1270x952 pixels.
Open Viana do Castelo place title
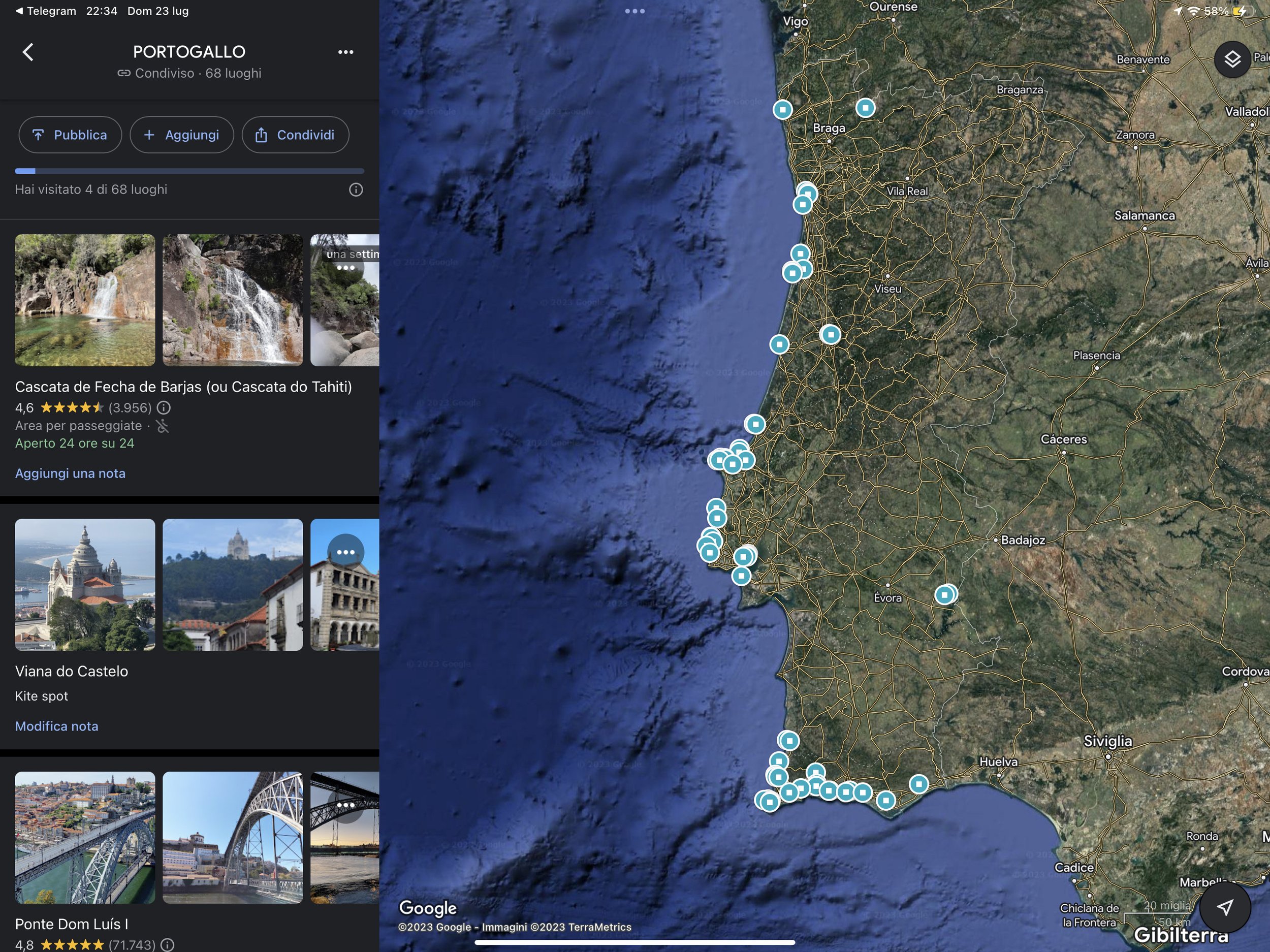[x=71, y=671]
